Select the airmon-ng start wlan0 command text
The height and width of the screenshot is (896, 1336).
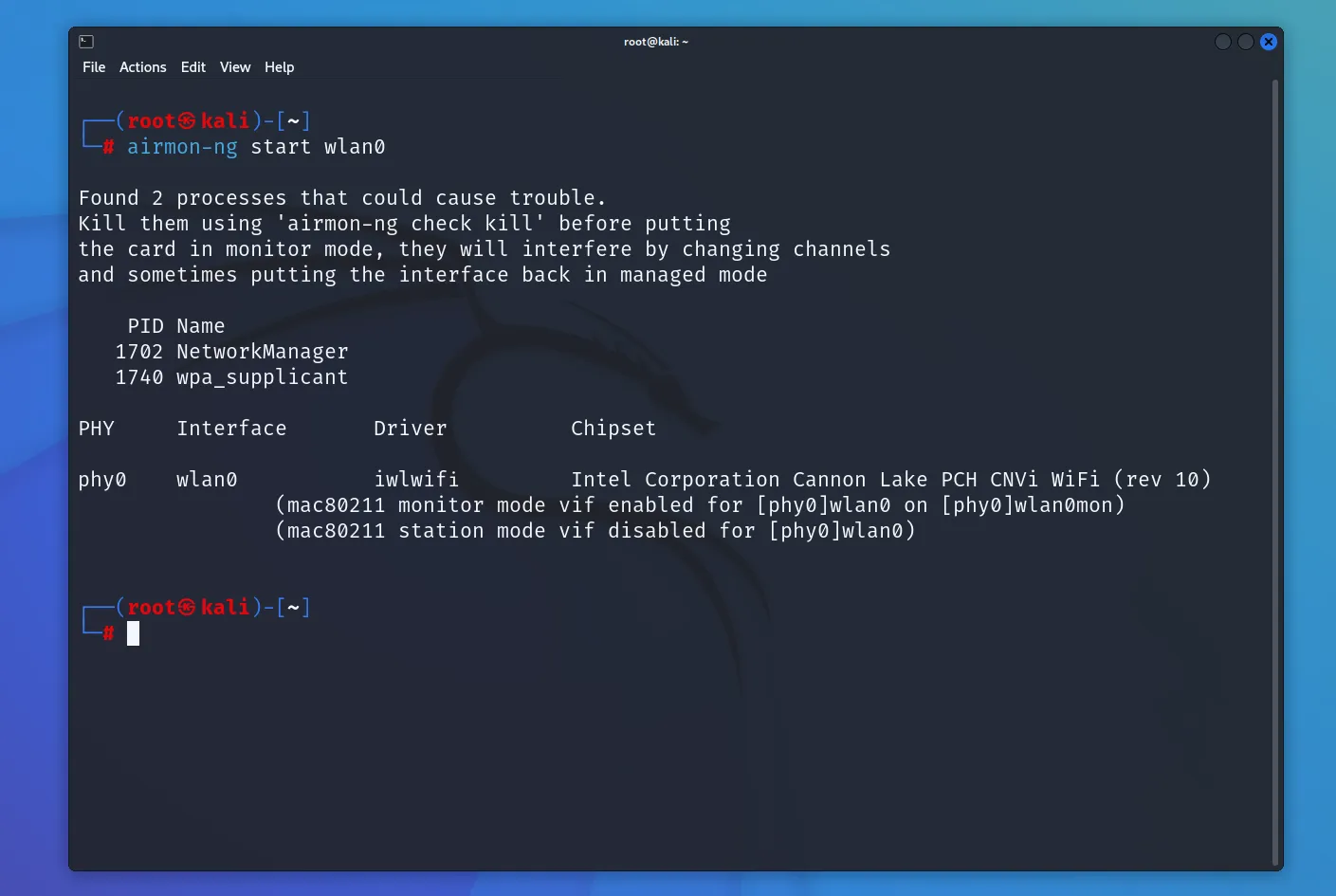256,147
